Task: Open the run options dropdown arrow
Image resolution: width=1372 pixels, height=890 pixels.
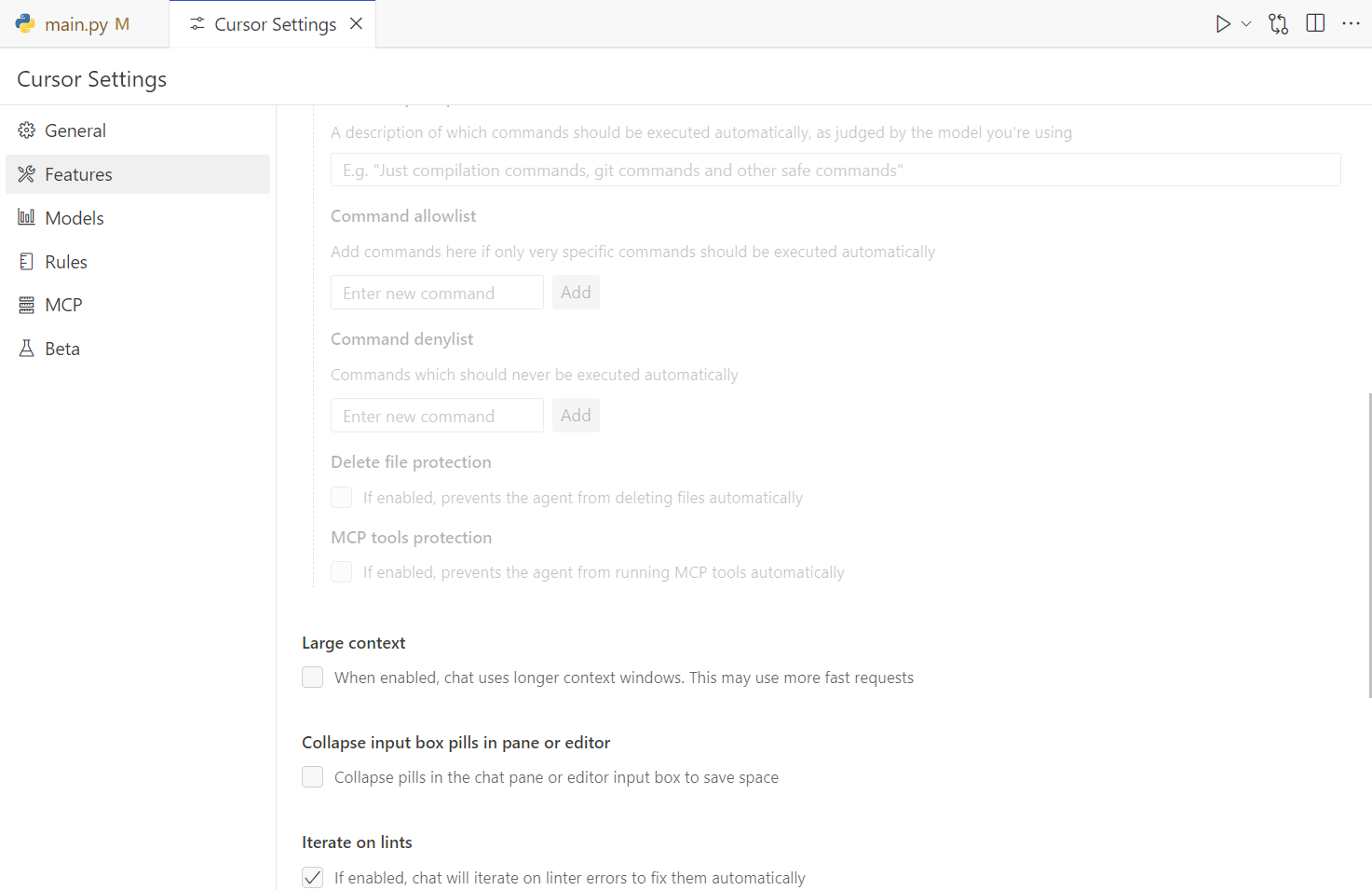Action: pos(1246,24)
